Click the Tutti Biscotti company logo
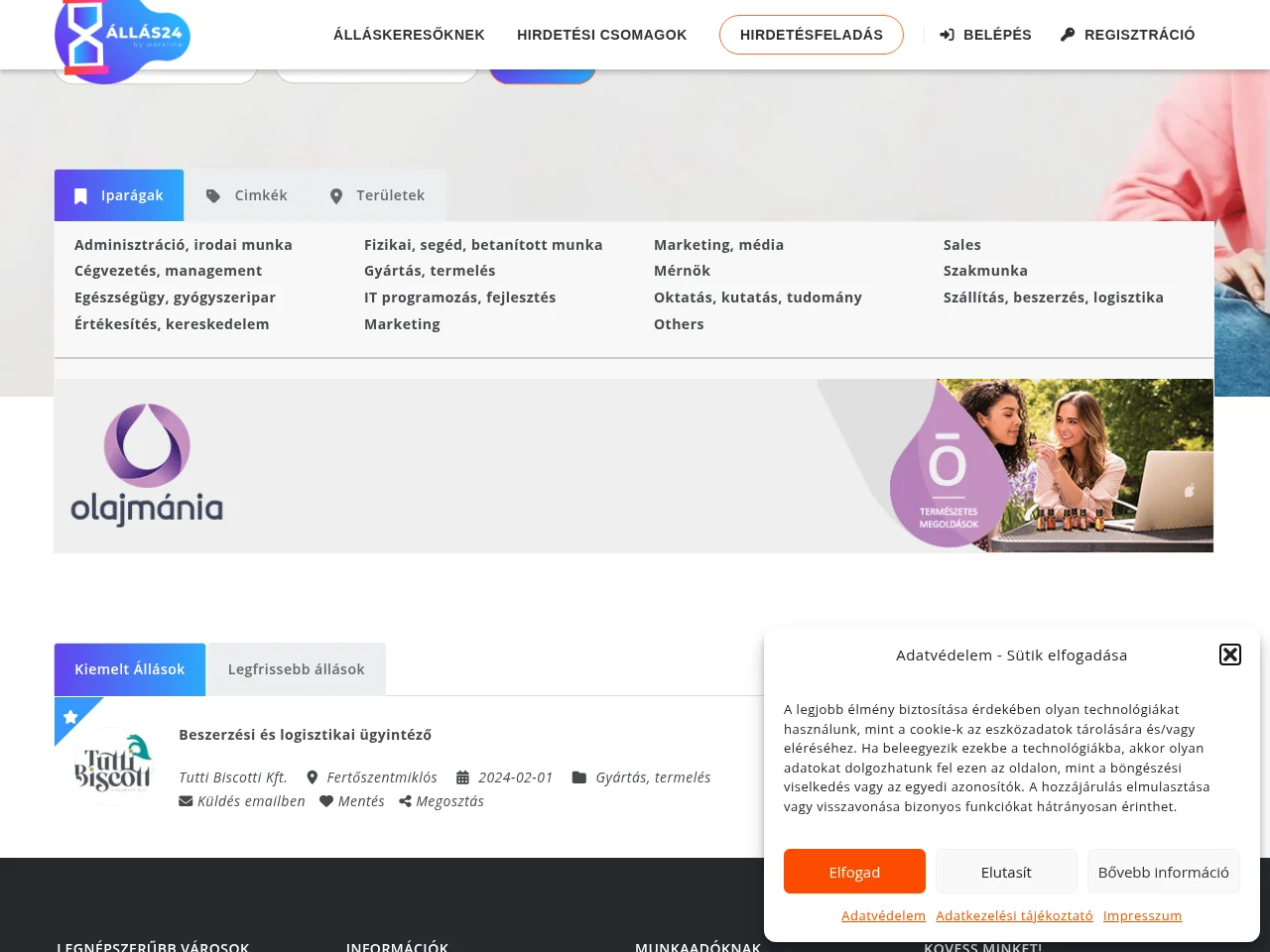The width and height of the screenshot is (1270, 952). tap(114, 767)
